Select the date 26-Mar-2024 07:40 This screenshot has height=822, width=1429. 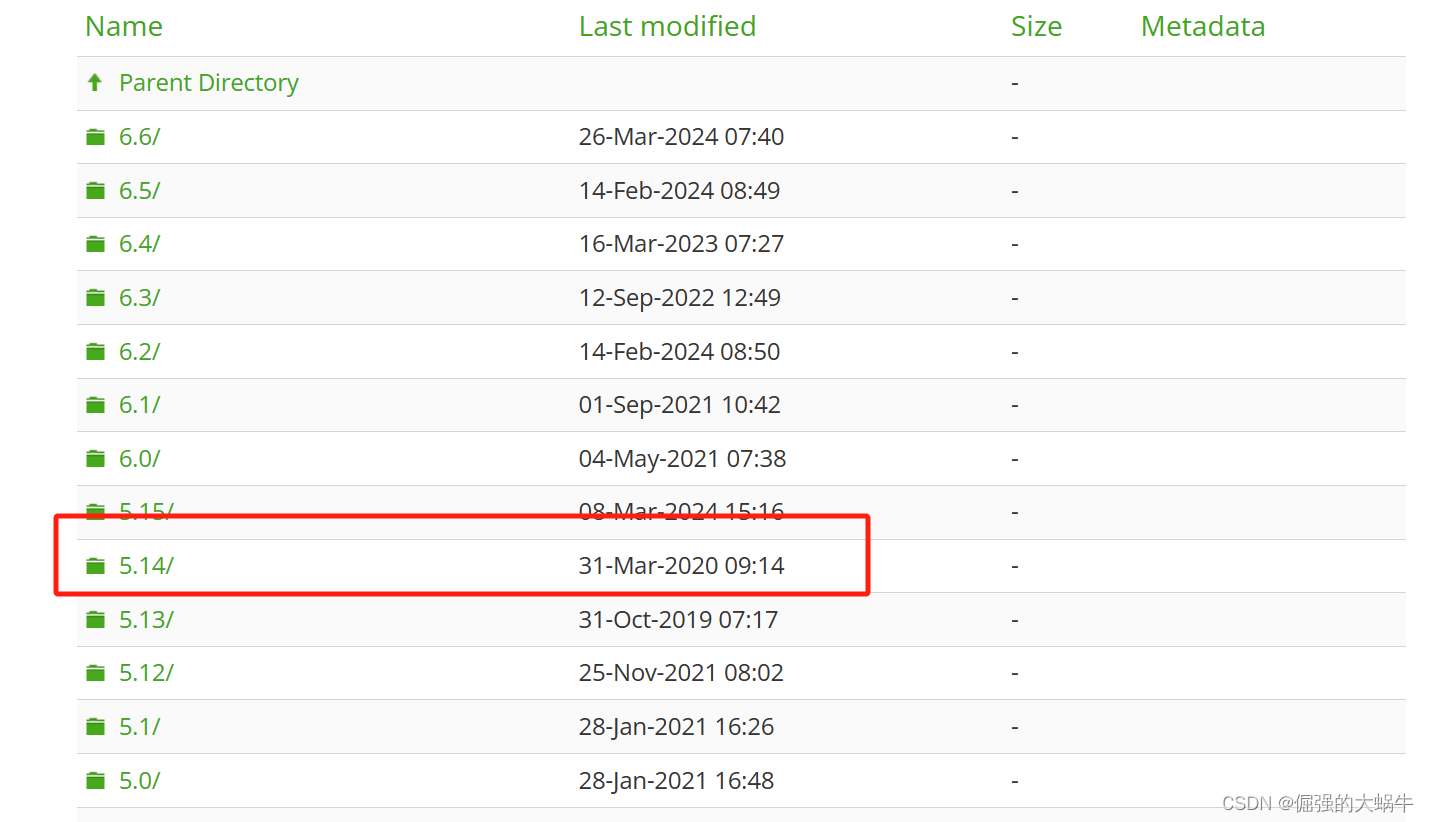(x=681, y=137)
